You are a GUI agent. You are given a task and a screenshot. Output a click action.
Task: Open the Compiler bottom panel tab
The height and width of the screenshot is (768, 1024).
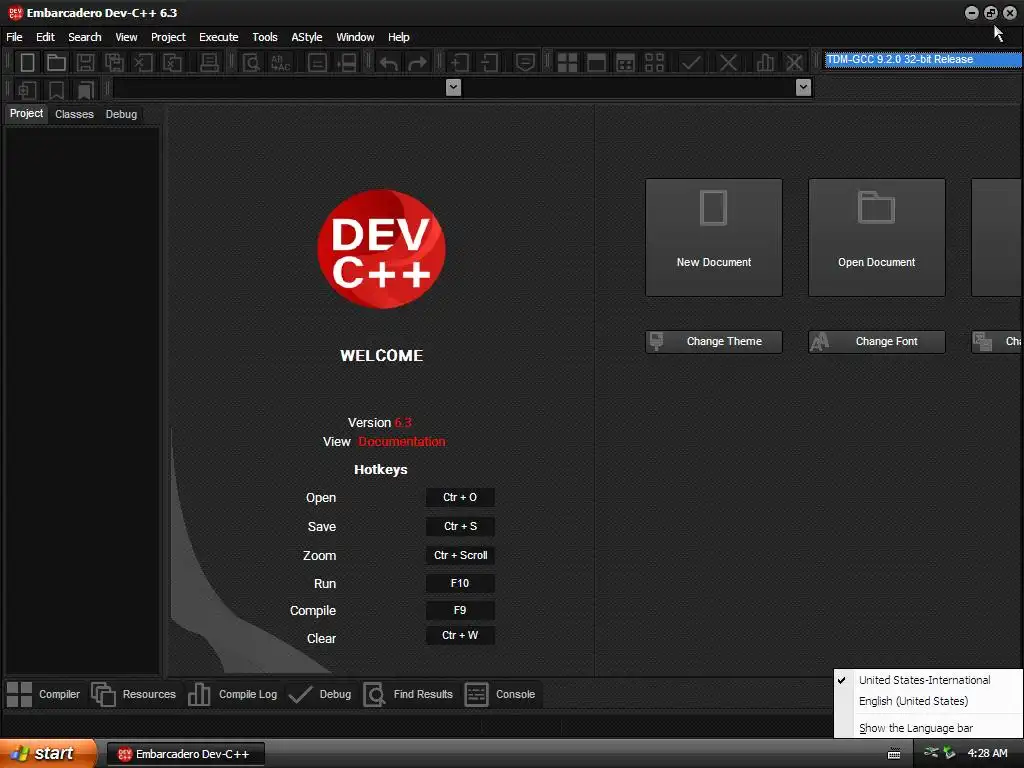44,694
